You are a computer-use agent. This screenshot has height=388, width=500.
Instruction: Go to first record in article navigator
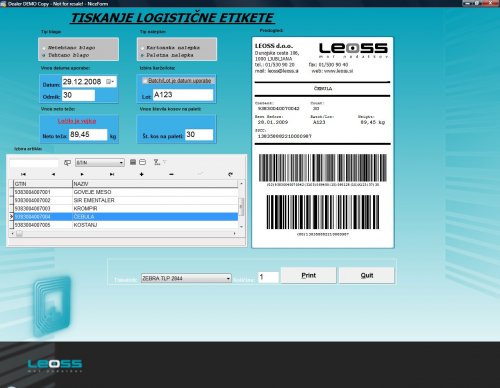point(23,174)
